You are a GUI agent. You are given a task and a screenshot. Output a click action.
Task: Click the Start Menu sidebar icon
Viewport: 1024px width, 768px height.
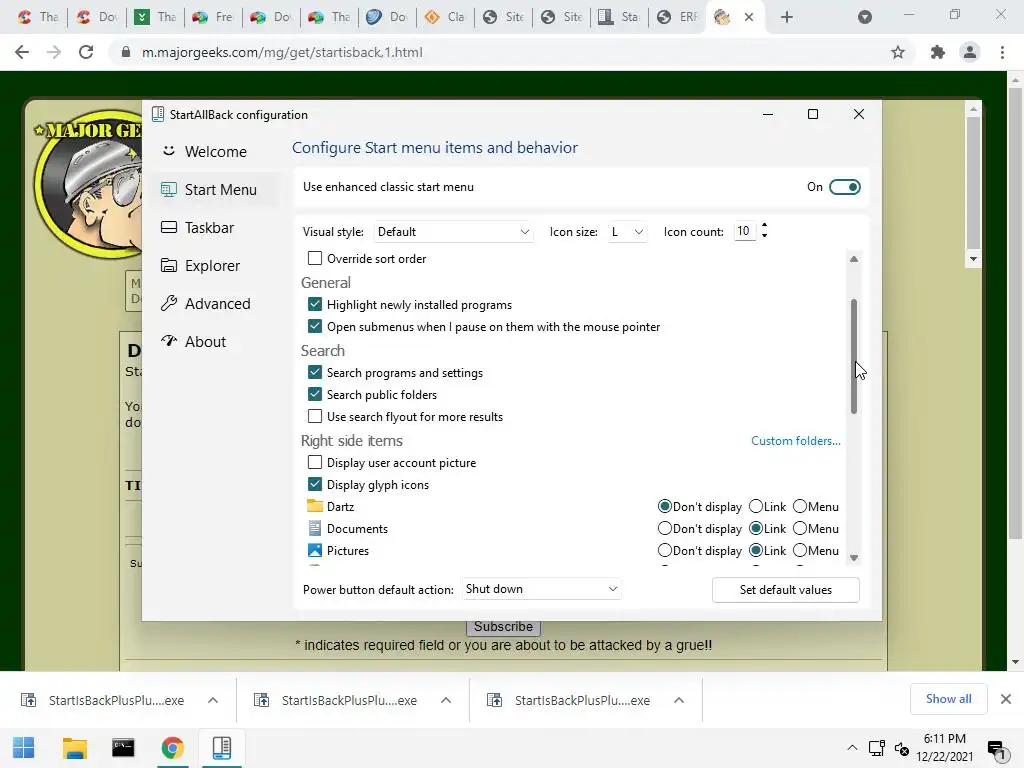168,189
